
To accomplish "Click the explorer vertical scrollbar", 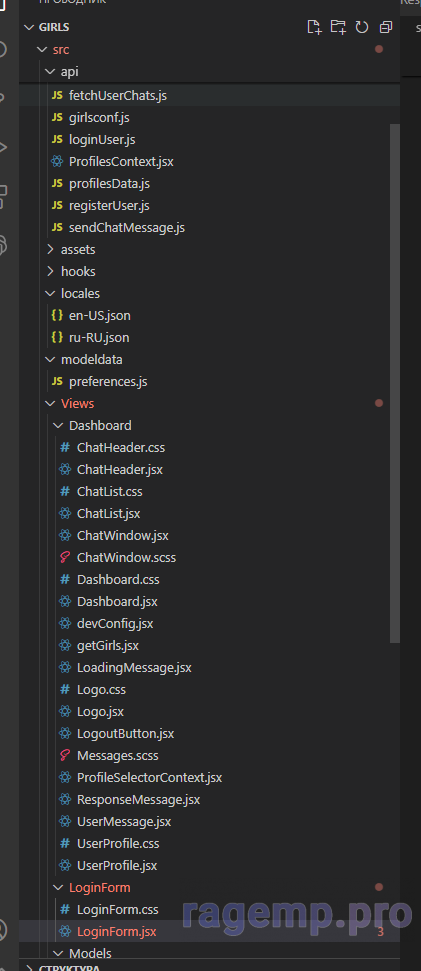I will [395, 383].
